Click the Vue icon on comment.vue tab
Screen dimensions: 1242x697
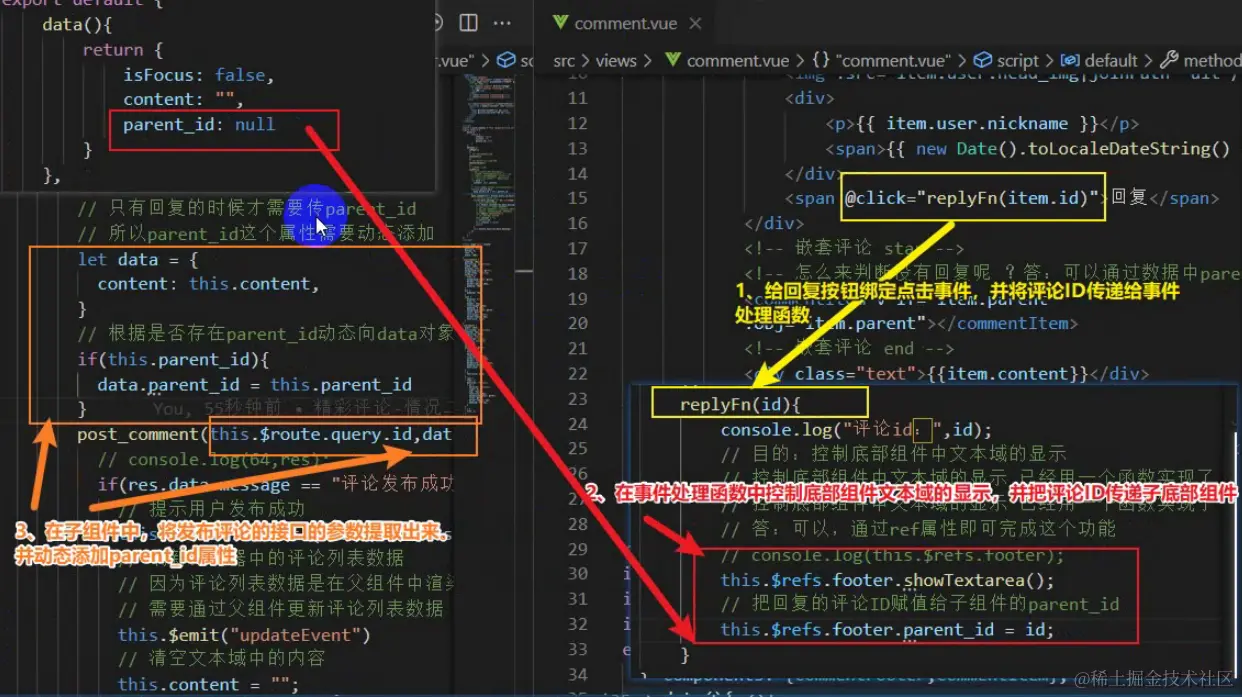[560, 22]
